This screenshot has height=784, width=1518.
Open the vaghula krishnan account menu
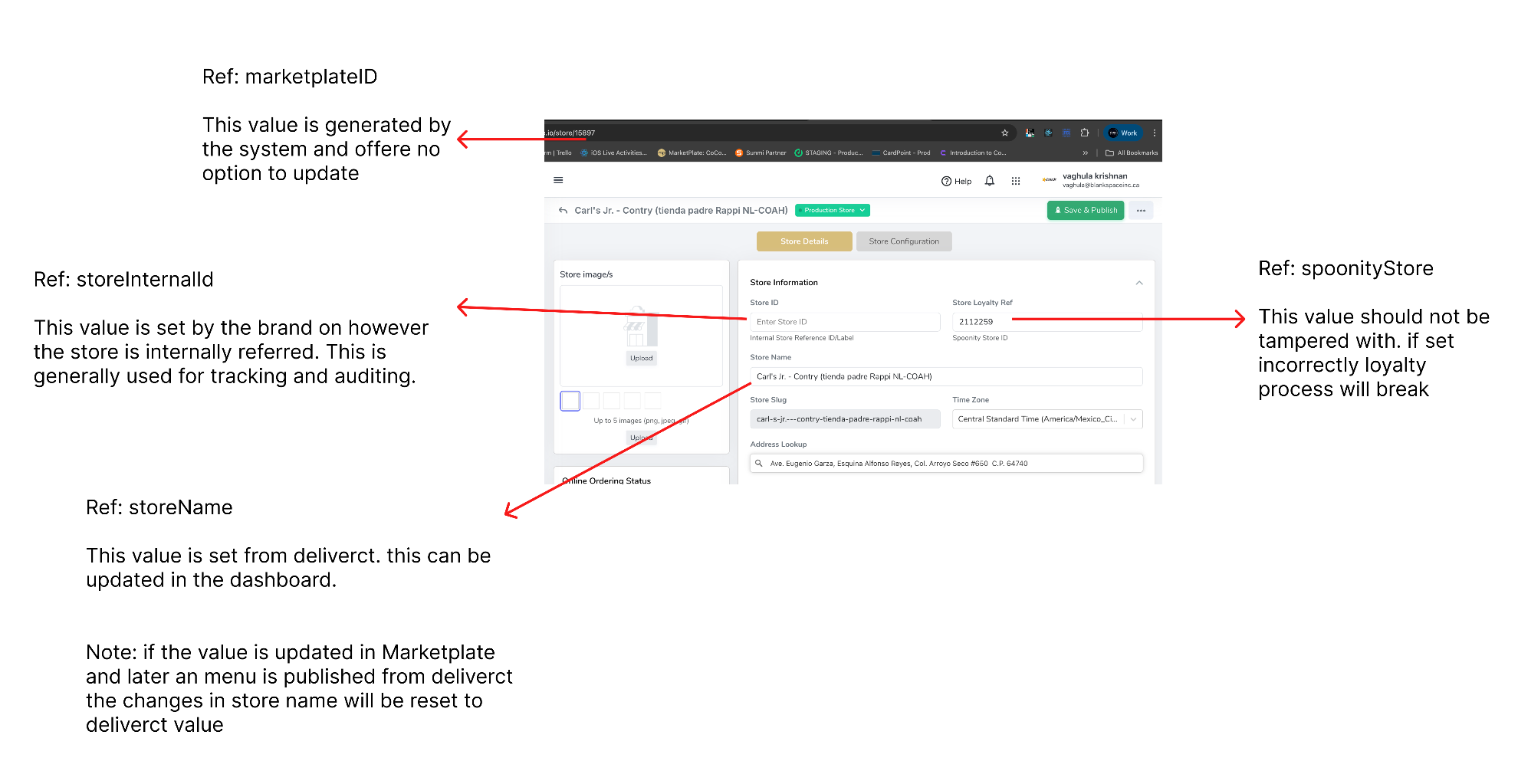point(1091,180)
